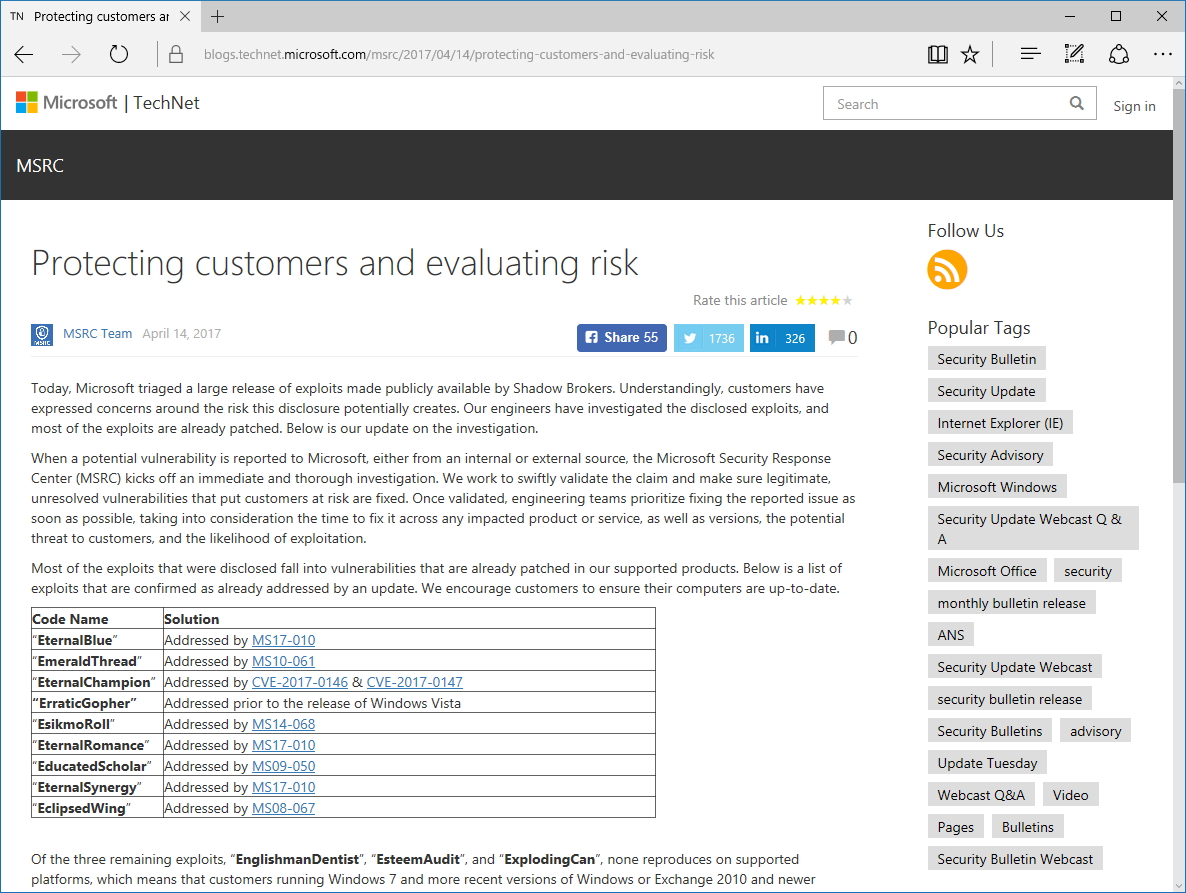Open a new browser tab
Viewport: 1186px width, 893px height.
point(218,16)
